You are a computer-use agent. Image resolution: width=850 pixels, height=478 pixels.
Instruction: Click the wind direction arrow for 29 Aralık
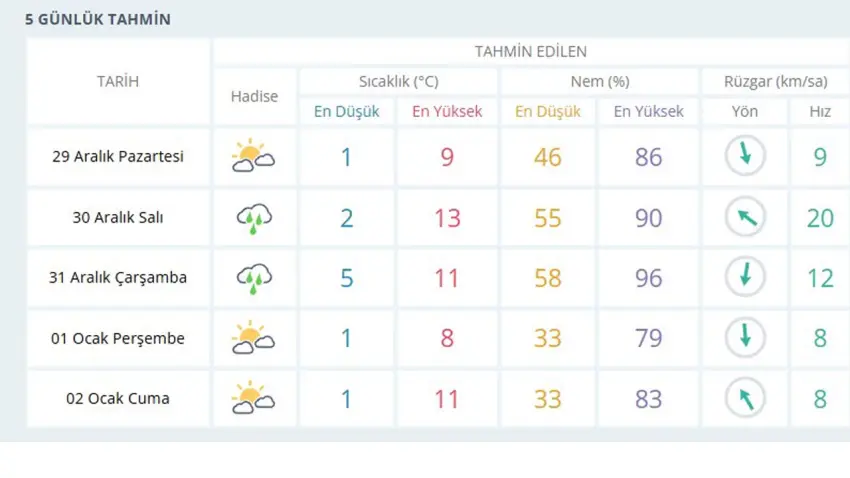(745, 157)
